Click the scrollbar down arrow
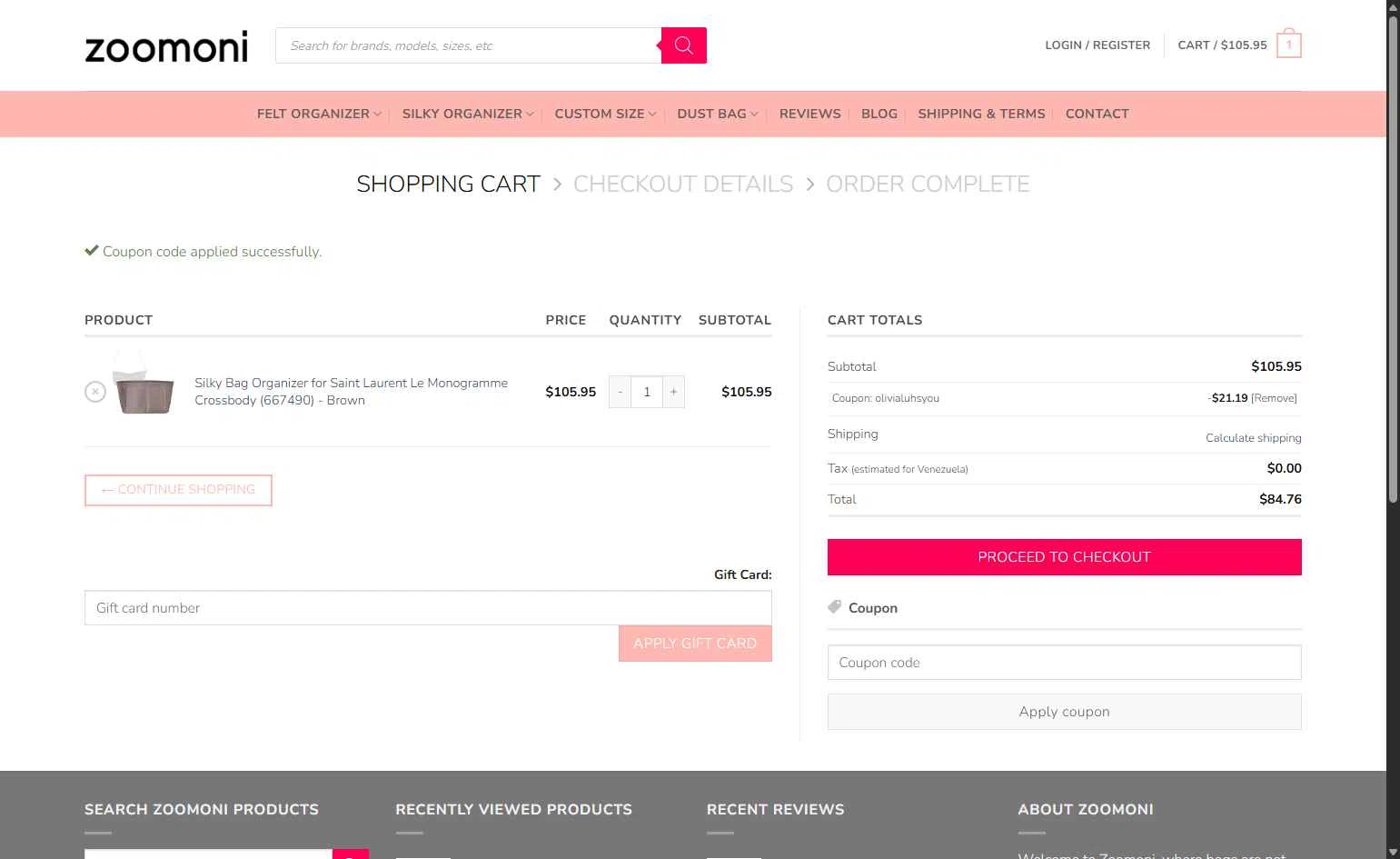Image resolution: width=1400 pixels, height=859 pixels. click(x=1393, y=852)
